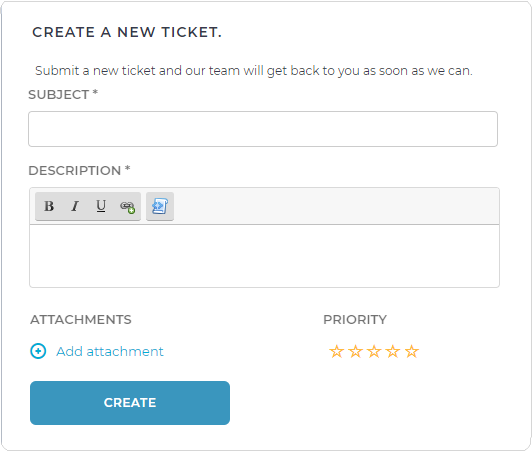The width and height of the screenshot is (532, 451).
Task: Click inside the Description text area
Action: click(264, 256)
